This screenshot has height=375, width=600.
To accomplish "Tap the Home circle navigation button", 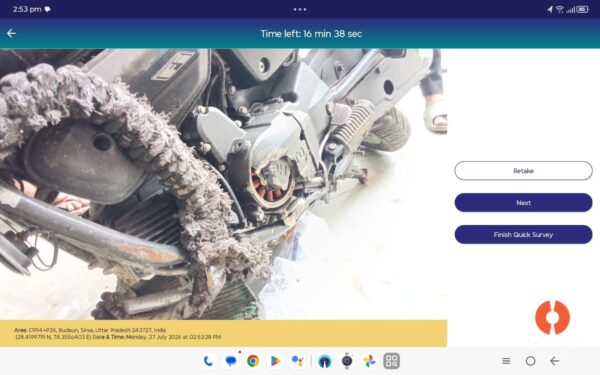I will tap(530, 361).
